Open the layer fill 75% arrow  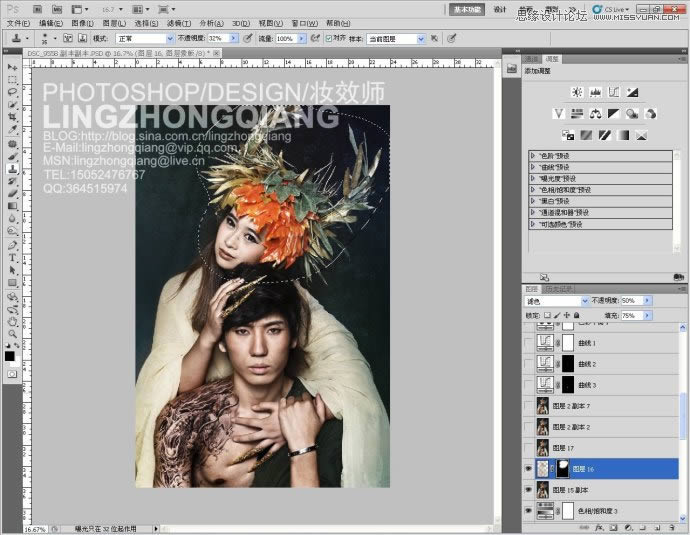coord(647,315)
